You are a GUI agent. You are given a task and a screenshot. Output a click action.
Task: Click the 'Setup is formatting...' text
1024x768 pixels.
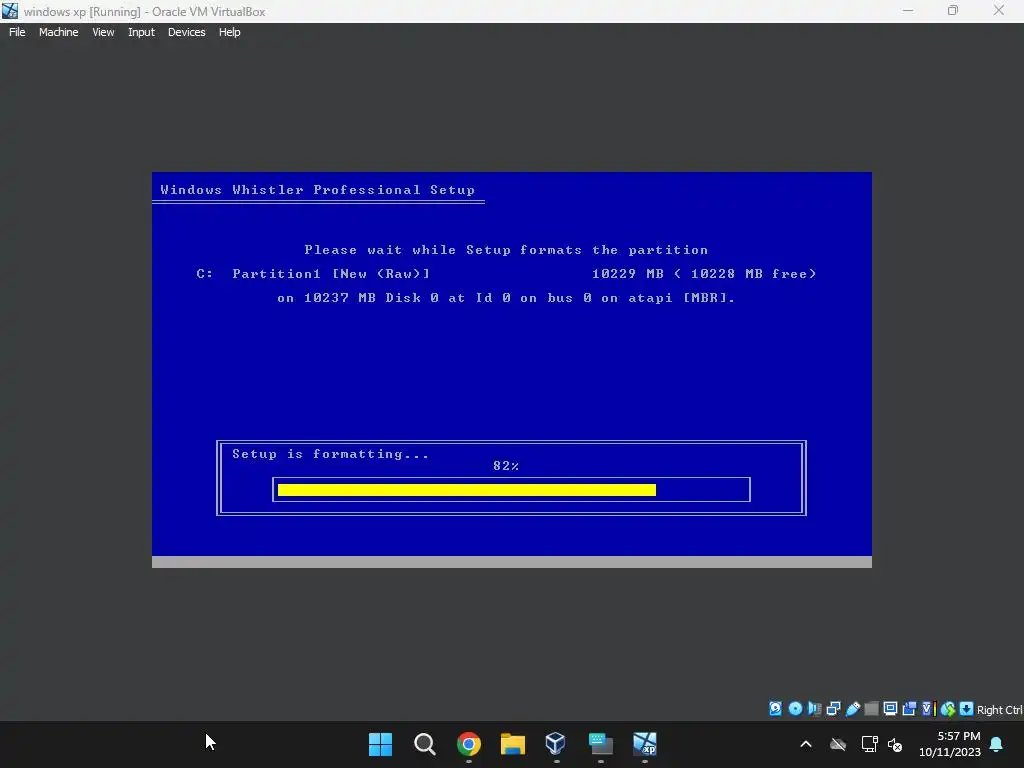pyautogui.click(x=330, y=454)
